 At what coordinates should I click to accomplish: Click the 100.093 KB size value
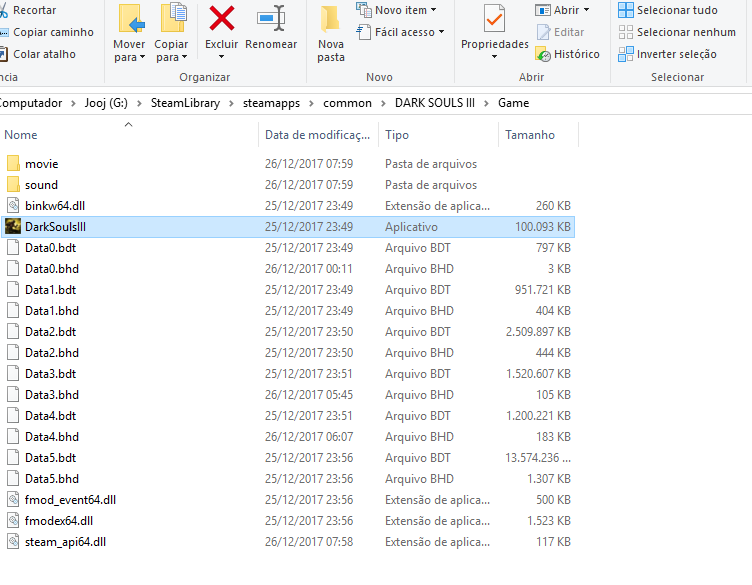pyautogui.click(x=542, y=227)
